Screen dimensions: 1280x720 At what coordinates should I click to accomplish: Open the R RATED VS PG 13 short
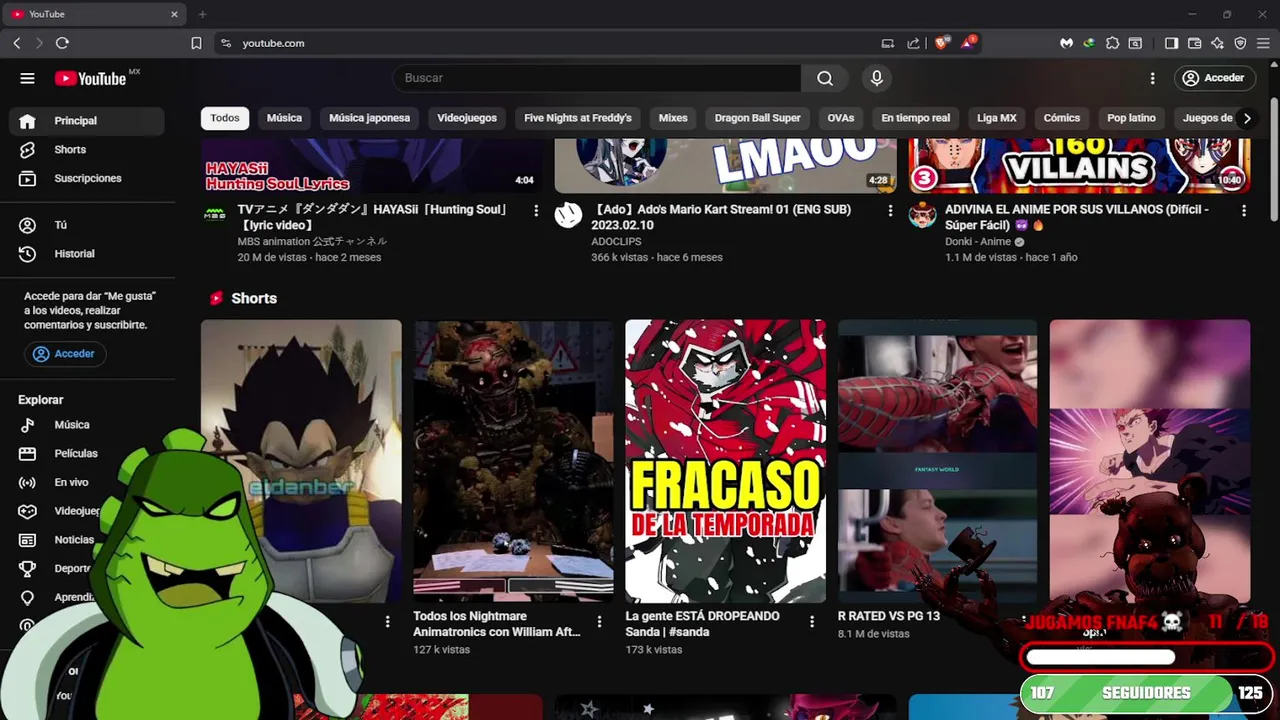(x=938, y=461)
